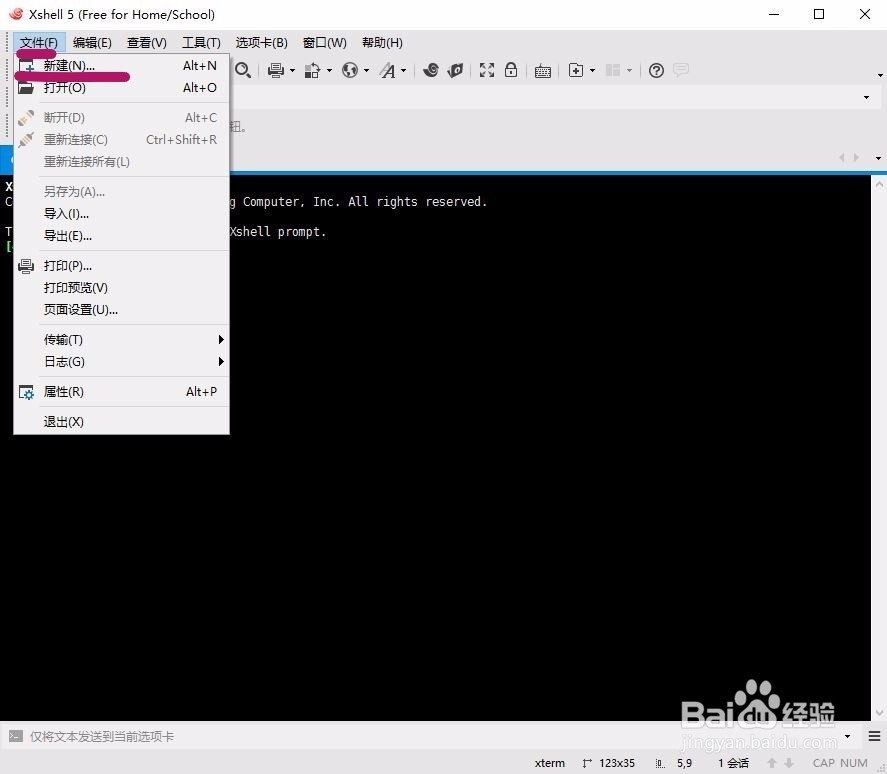Click the terminal scrollbar up arrow

(879, 184)
